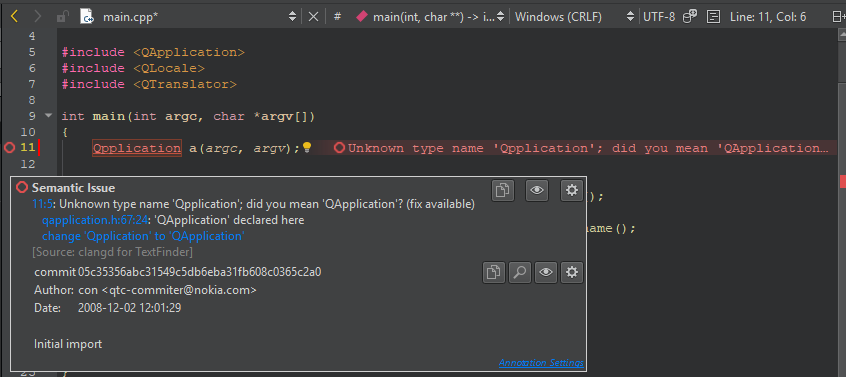Click the Date 2008-12-02 12:01:29 text
846x377 pixels.
point(129,309)
